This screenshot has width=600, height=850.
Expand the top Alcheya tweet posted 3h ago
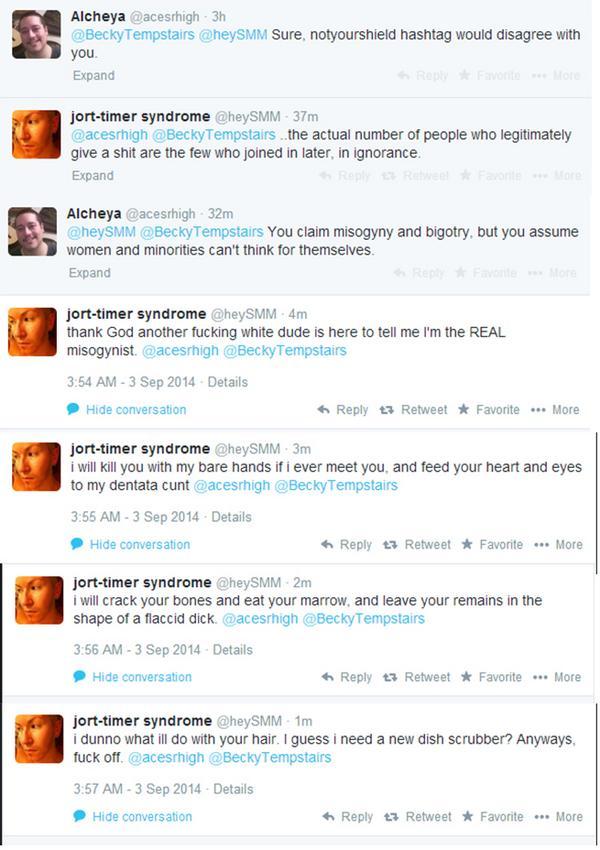click(93, 76)
